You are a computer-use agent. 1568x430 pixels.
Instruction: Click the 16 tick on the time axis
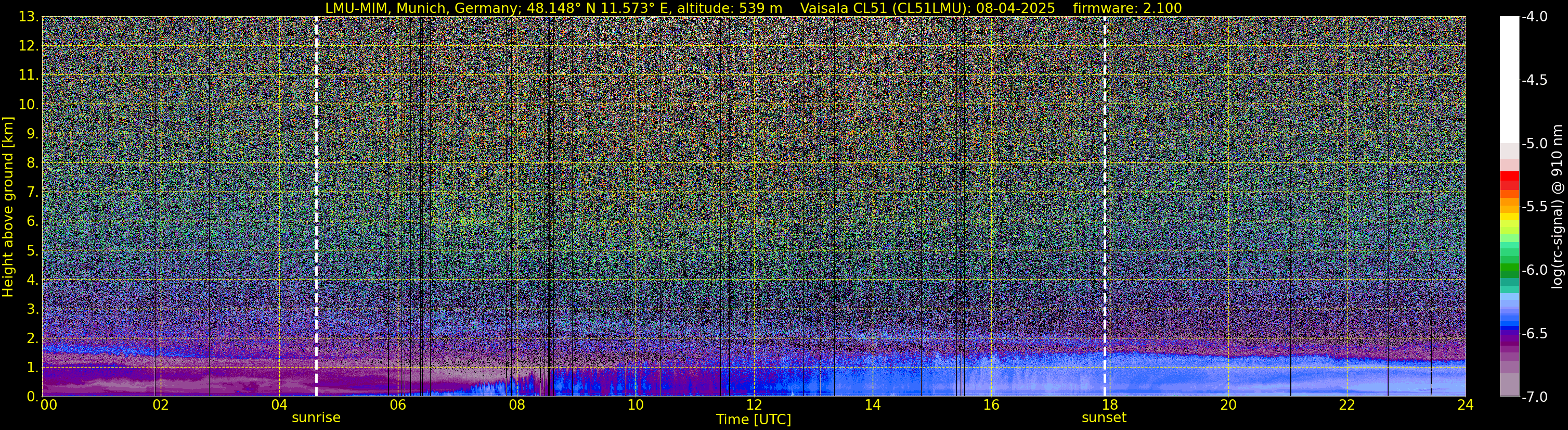click(991, 405)
